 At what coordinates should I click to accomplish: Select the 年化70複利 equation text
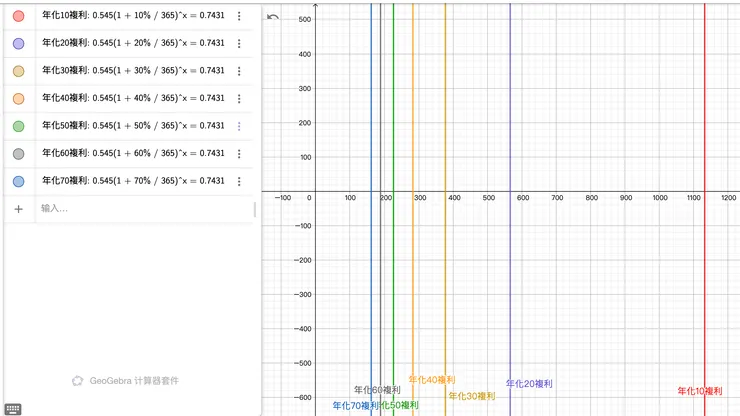pos(133,181)
